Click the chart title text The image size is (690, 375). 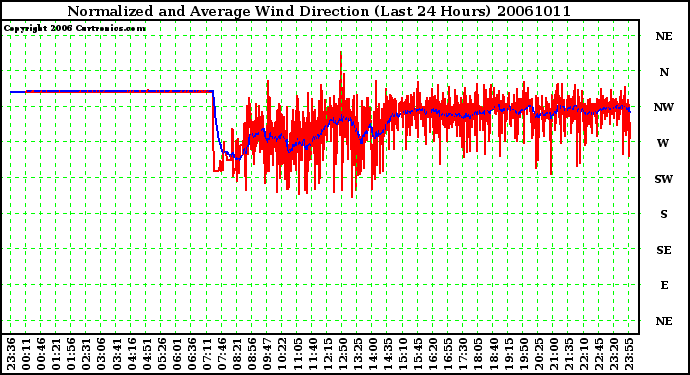point(319,11)
